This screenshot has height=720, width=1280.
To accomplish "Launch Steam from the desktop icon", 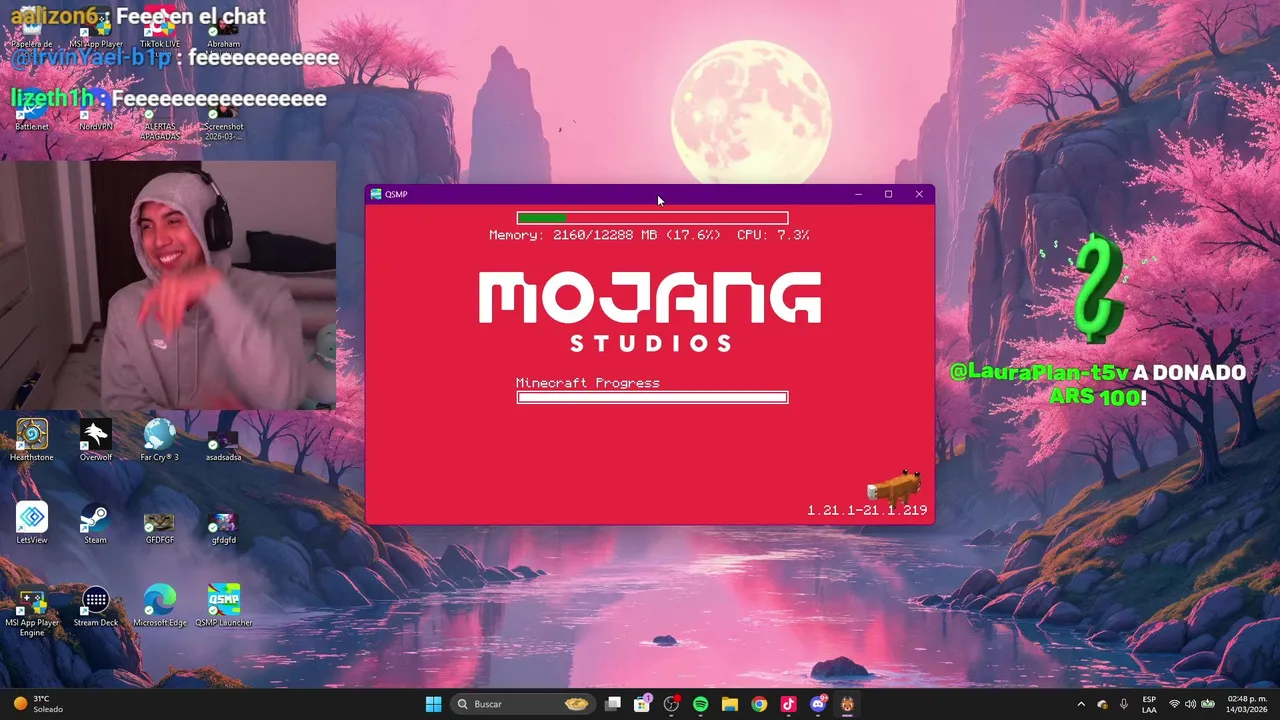I will tap(95, 523).
